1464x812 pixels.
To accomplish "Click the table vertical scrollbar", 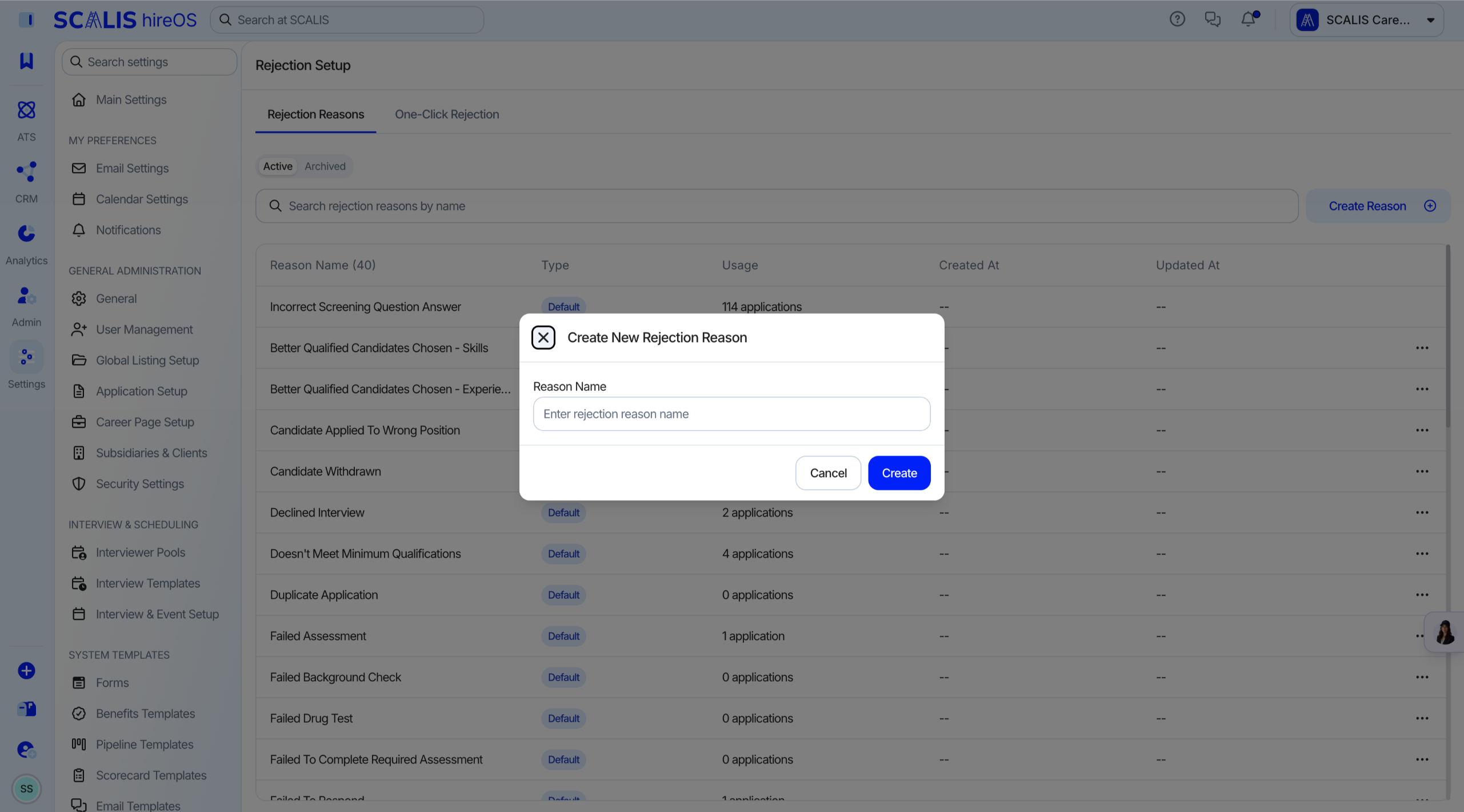I will pos(1447,337).
